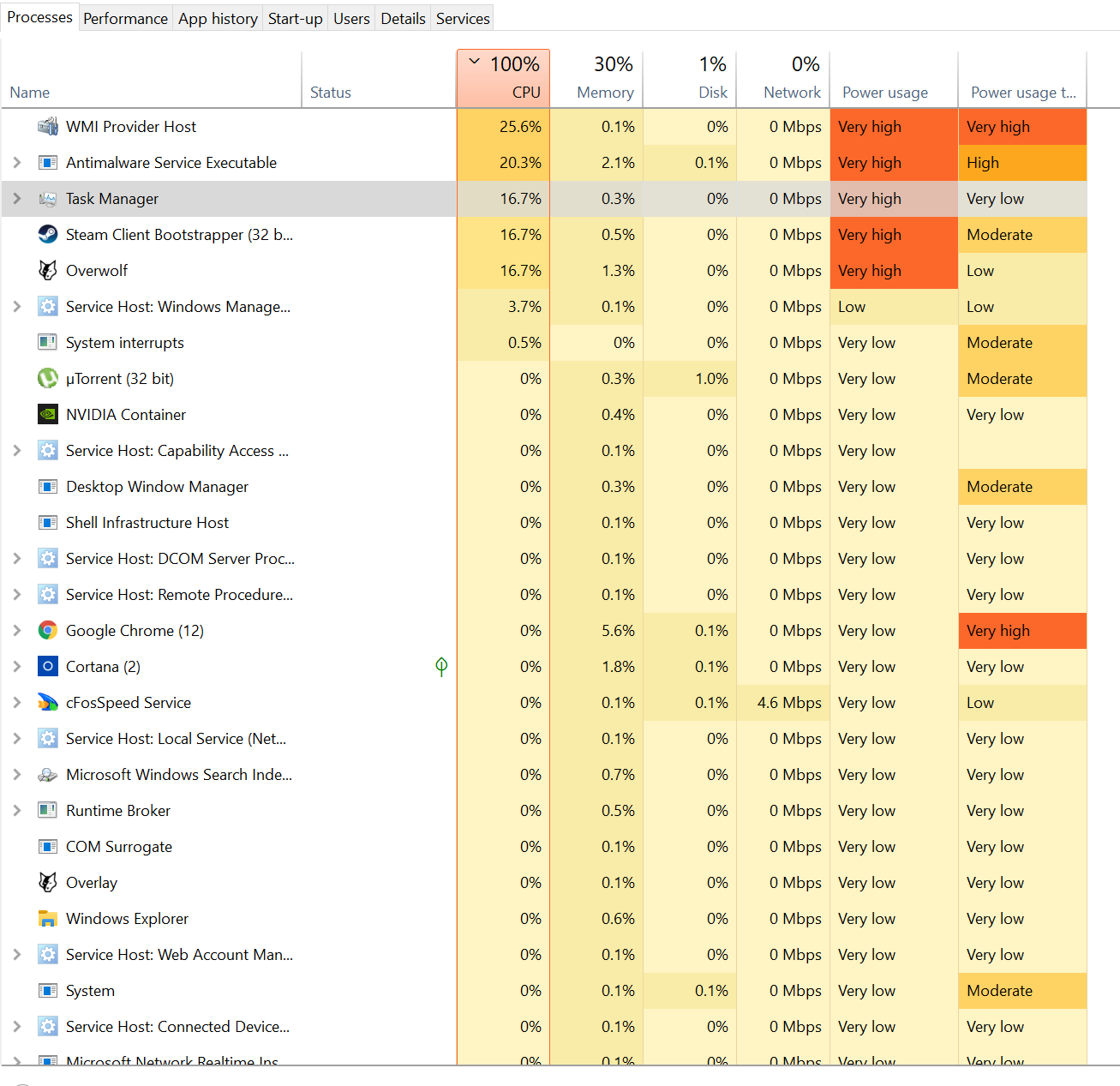Click the Desktop Window Manager icon
This screenshot has width=1120, height=1086.
coord(48,487)
